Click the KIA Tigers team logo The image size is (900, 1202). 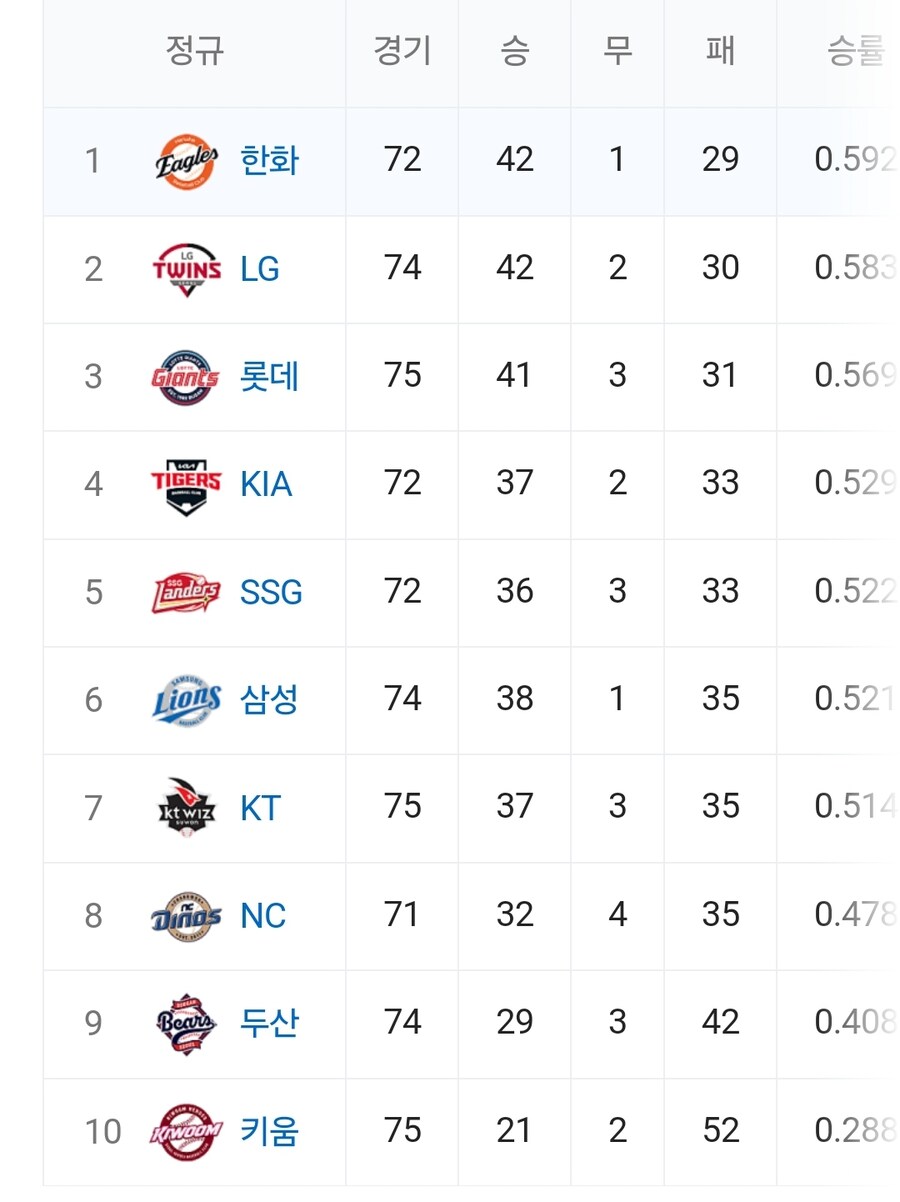[187, 485]
